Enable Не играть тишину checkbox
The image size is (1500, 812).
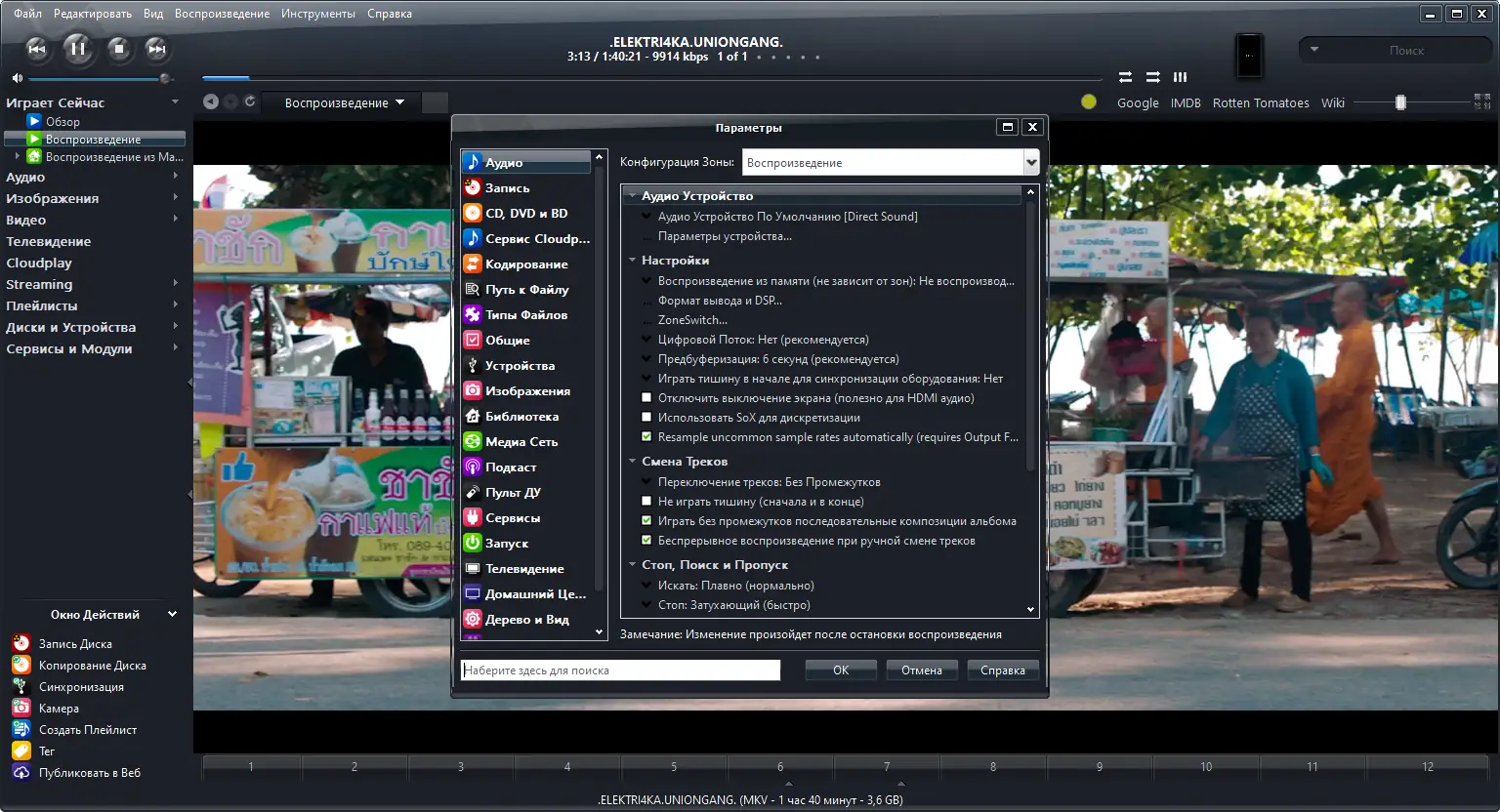click(x=646, y=502)
